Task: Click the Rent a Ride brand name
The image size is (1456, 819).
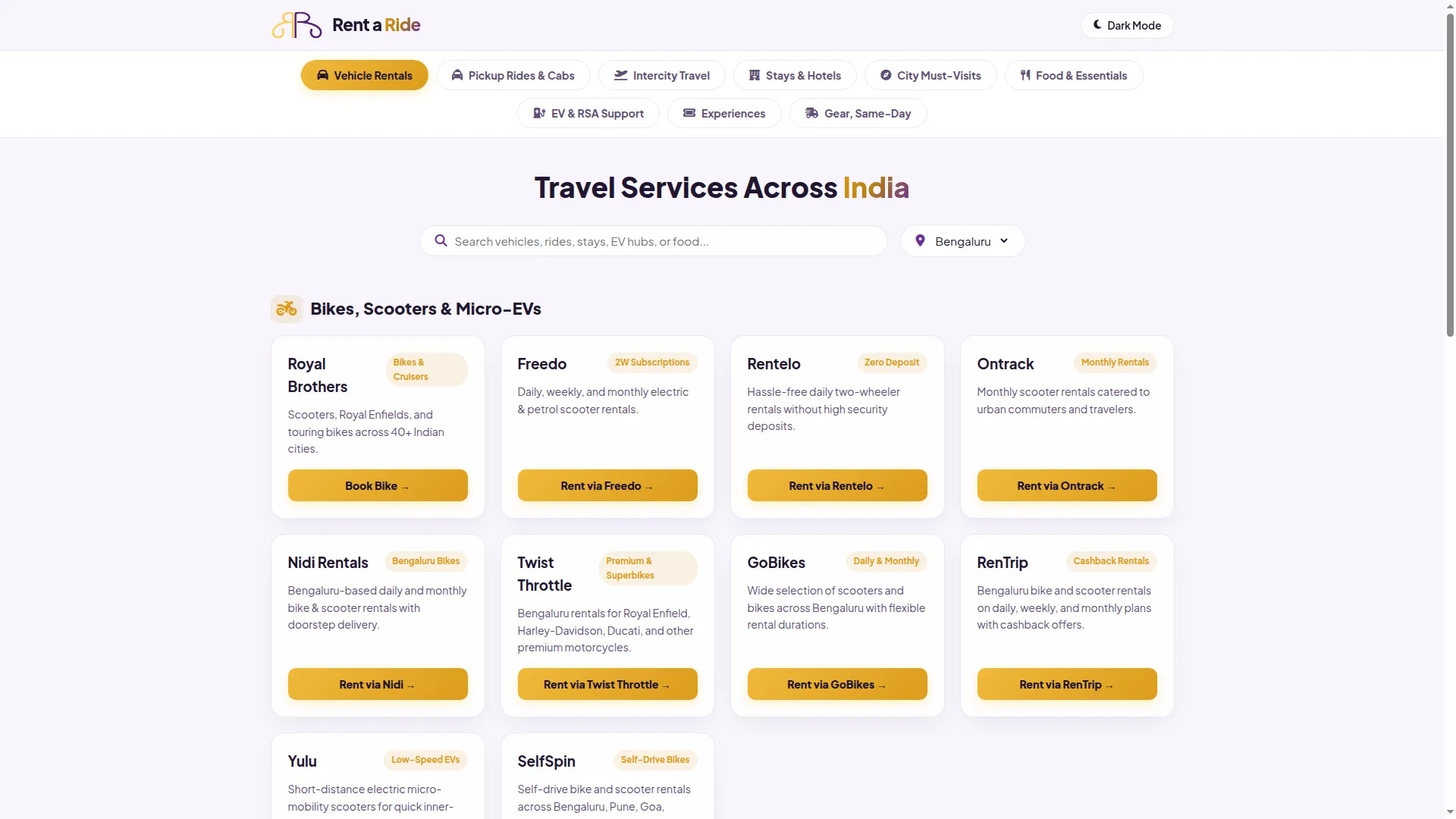Action: pyautogui.click(x=376, y=25)
